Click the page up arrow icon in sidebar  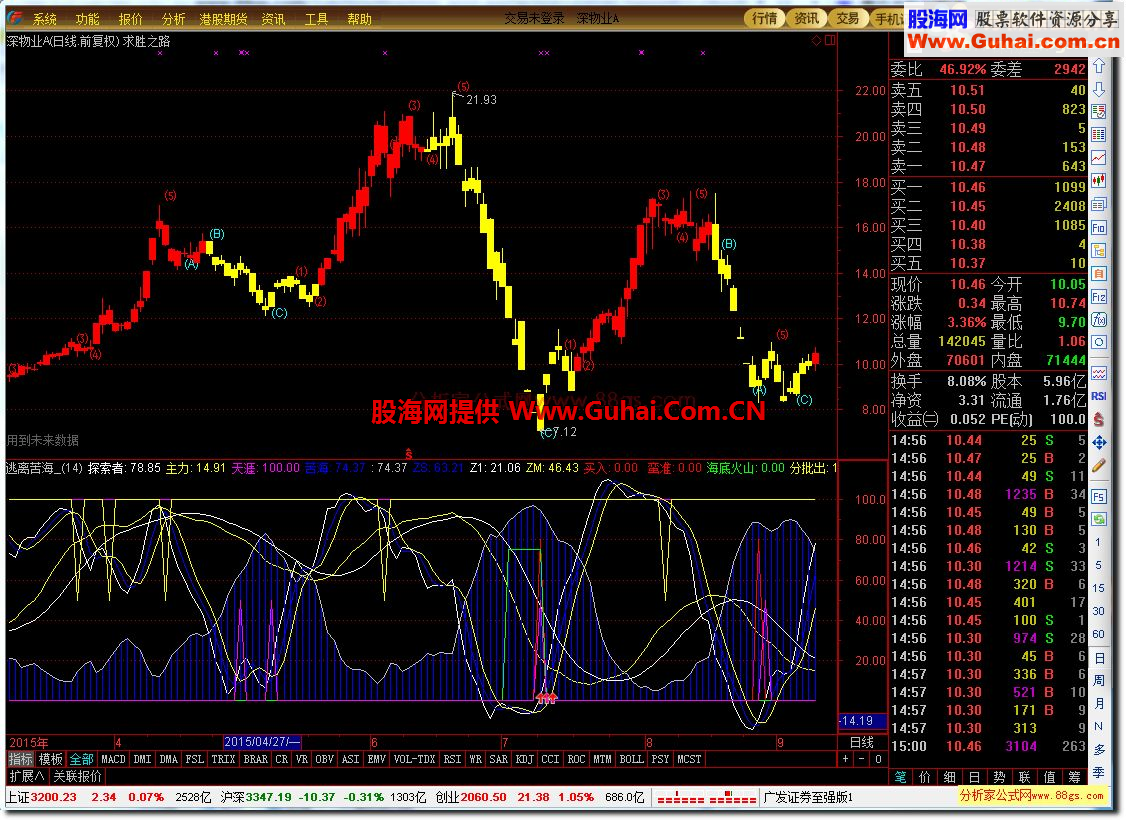(x=1099, y=66)
